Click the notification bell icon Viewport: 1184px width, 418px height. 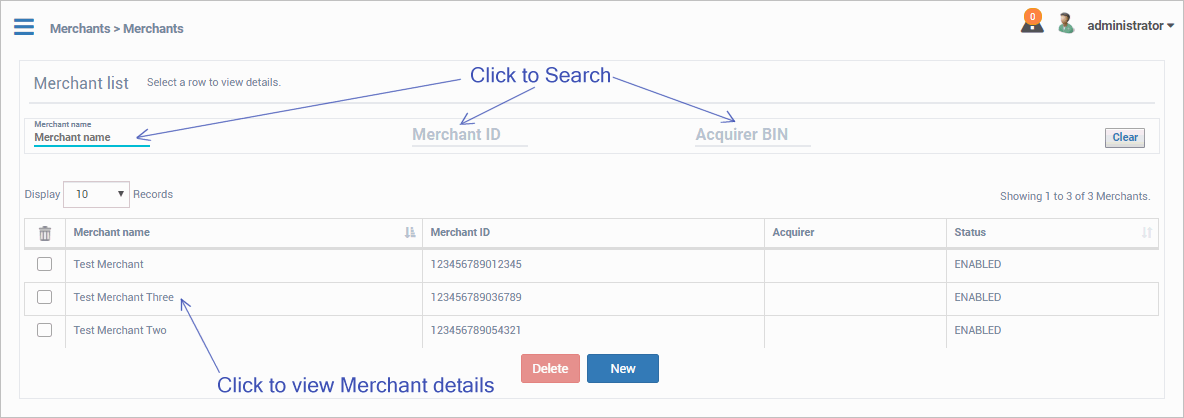click(1032, 22)
